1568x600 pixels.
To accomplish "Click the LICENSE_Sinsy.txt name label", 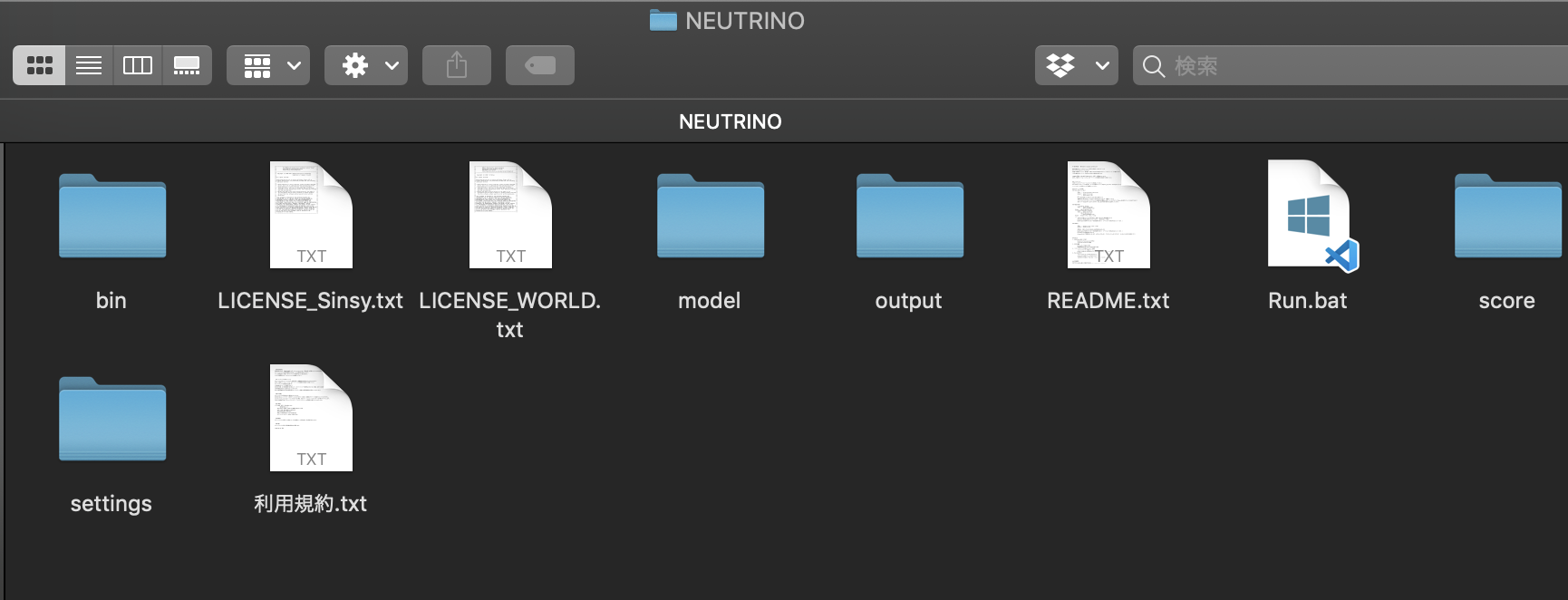I will (310, 301).
